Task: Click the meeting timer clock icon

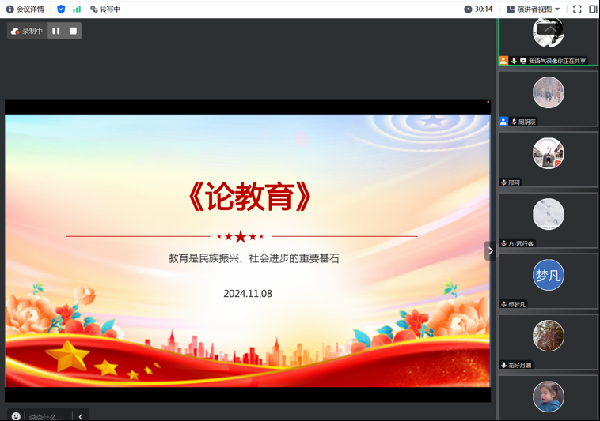Action: point(468,9)
